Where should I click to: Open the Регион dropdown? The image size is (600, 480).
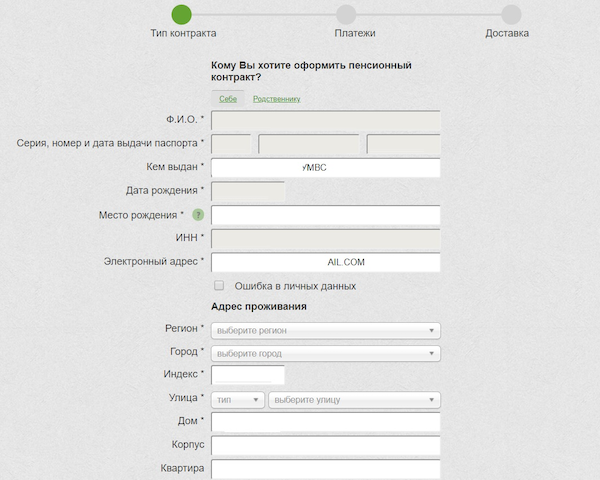[x=326, y=330]
